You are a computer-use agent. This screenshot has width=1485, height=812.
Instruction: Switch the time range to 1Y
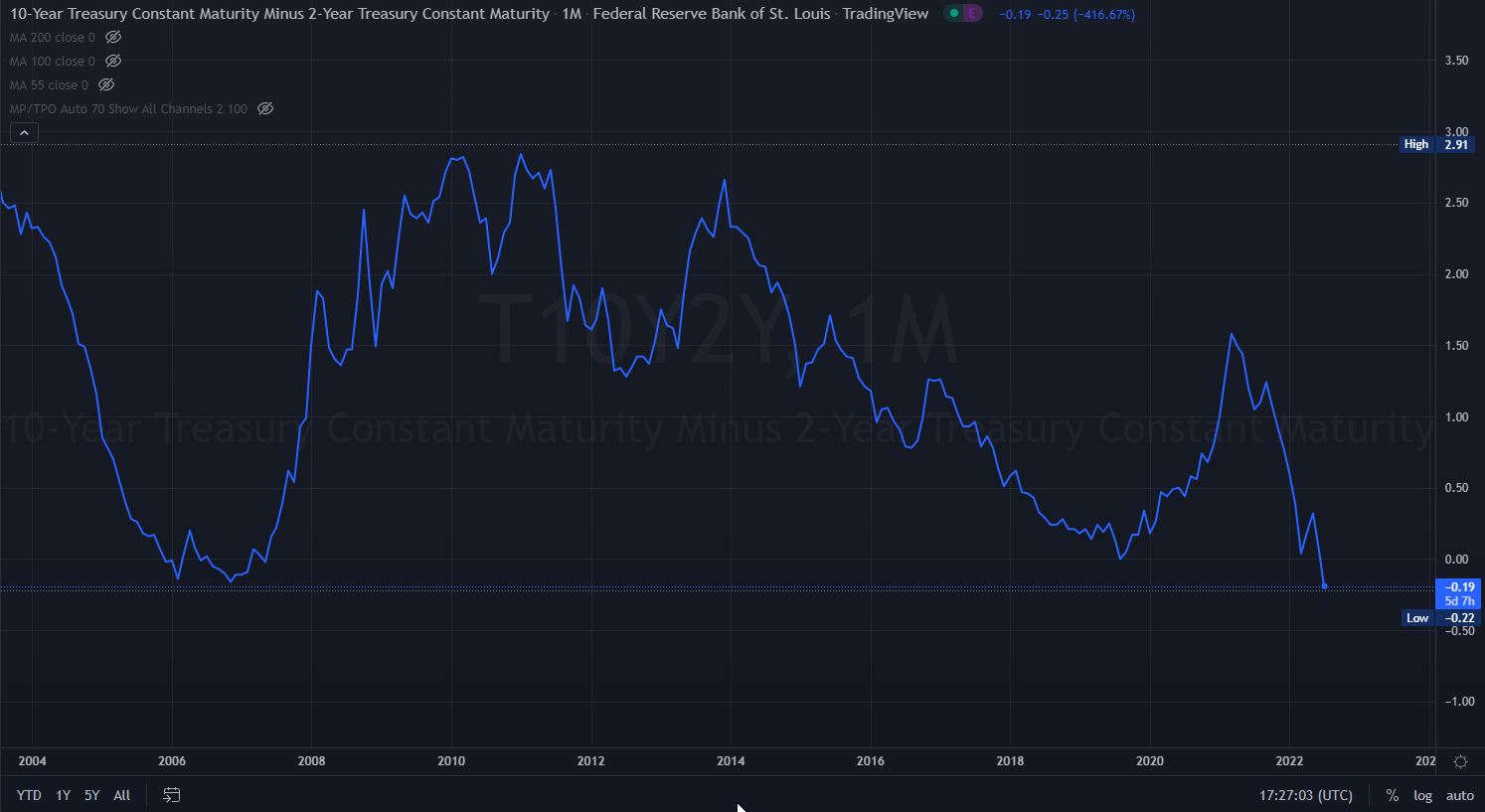[63, 795]
